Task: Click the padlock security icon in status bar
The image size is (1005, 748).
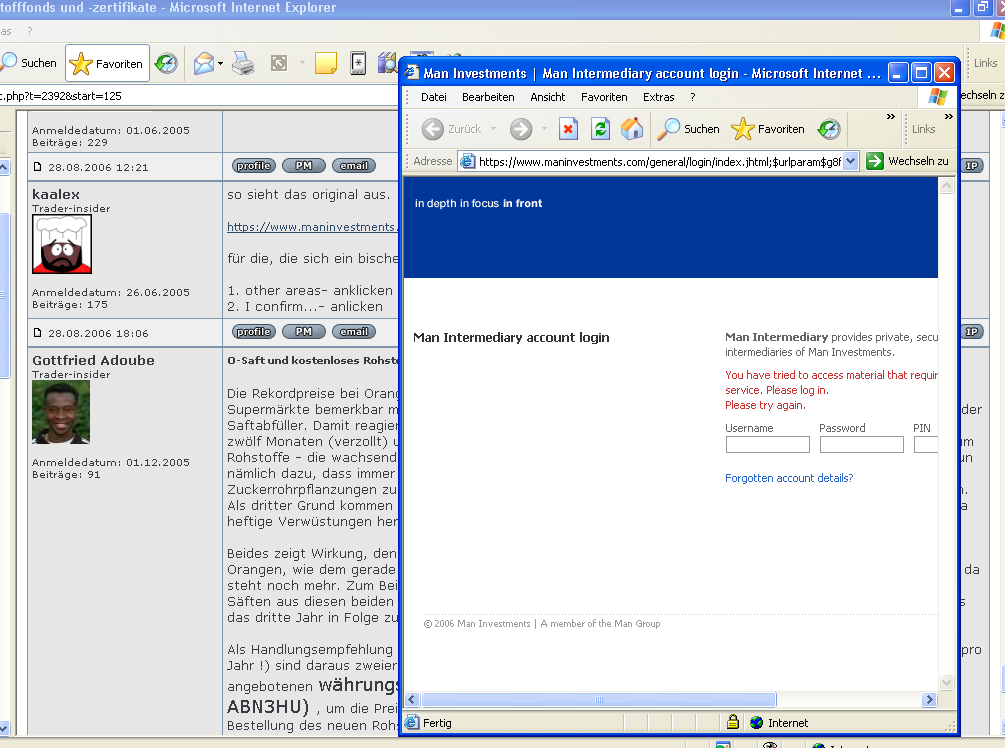Action: [733, 722]
